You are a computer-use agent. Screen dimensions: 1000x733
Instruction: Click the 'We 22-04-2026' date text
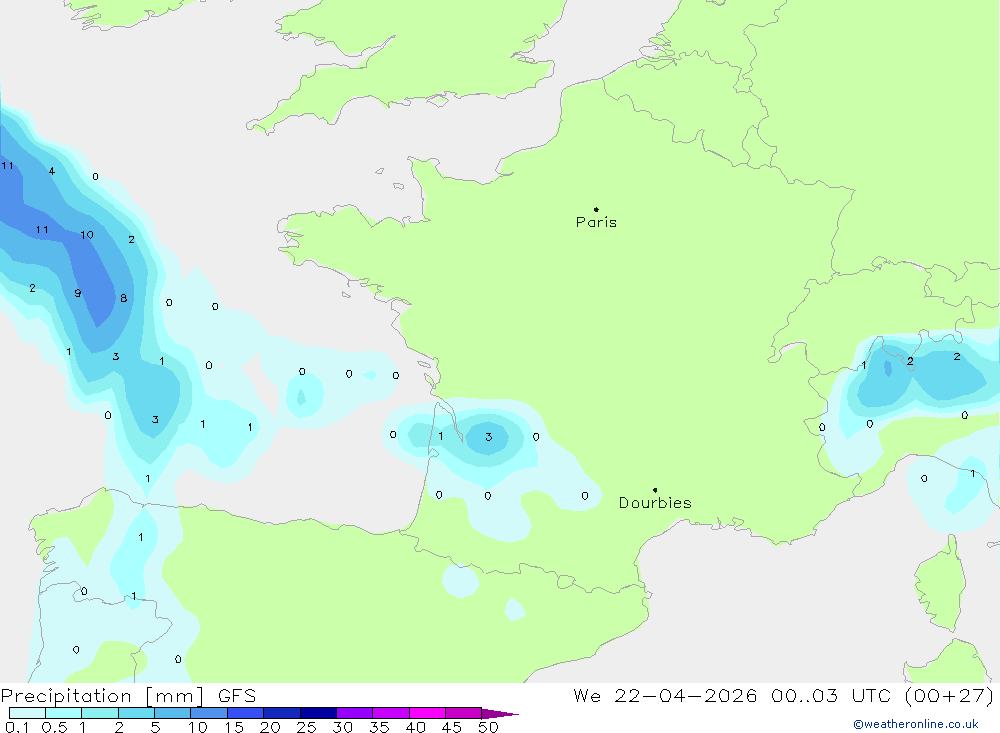(665, 696)
